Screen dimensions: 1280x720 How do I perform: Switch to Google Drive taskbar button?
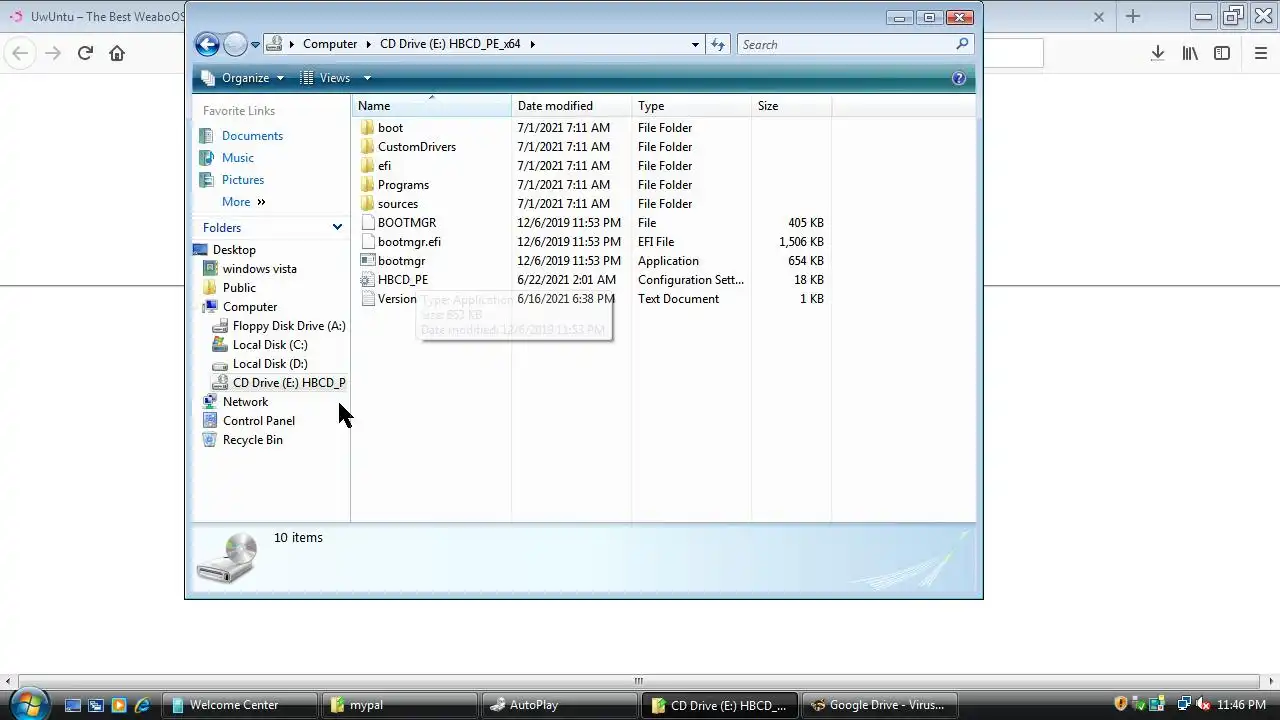[x=880, y=705]
